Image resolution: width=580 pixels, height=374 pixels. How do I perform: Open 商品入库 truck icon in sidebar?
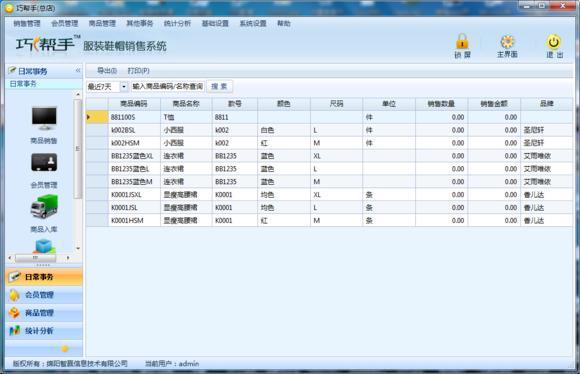(x=44, y=206)
